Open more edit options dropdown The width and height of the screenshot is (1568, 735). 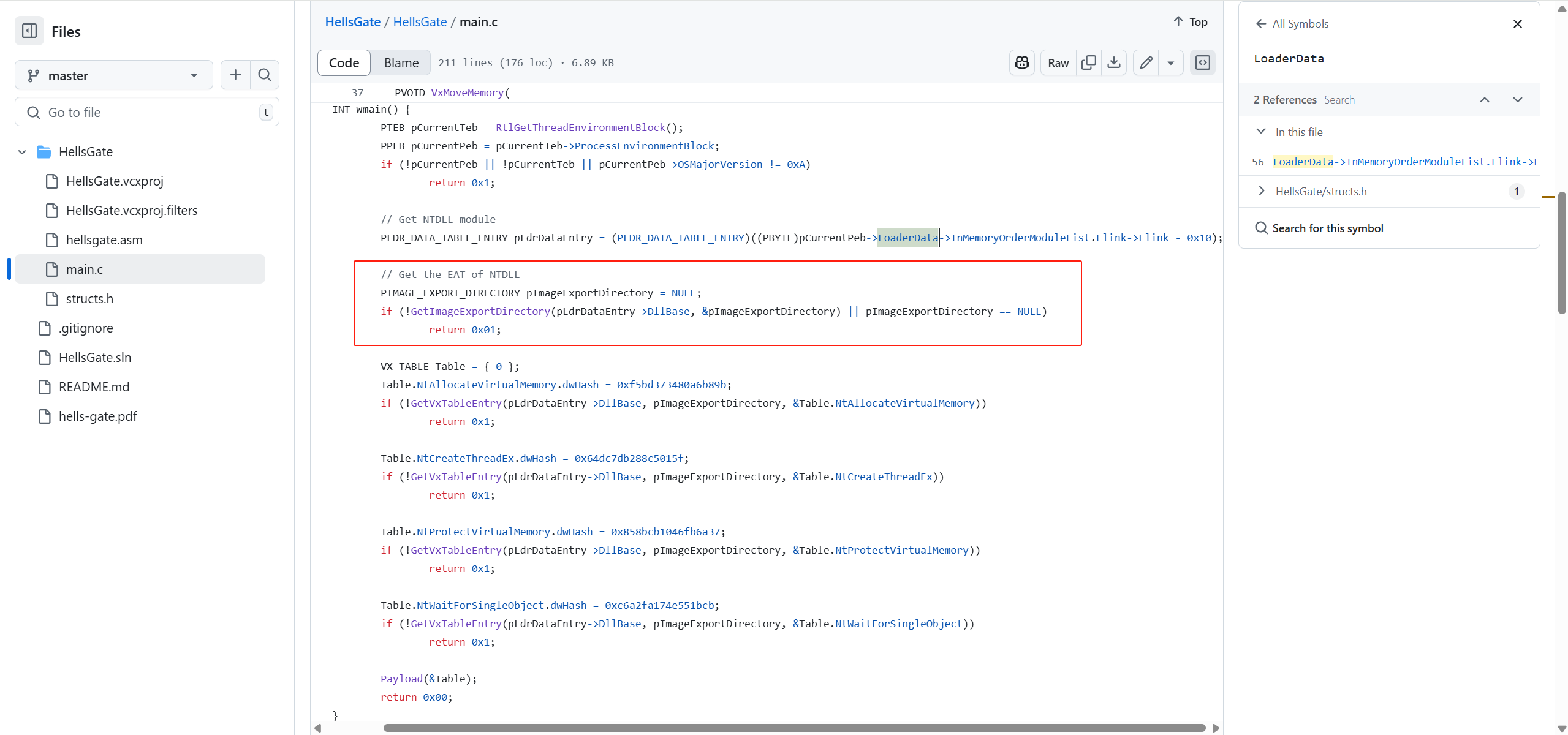[1171, 62]
